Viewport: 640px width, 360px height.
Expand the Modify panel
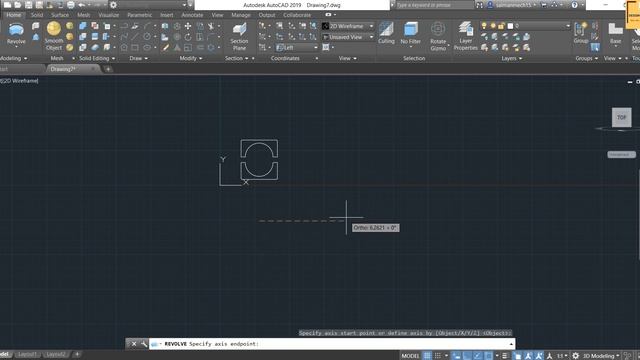coord(191,58)
